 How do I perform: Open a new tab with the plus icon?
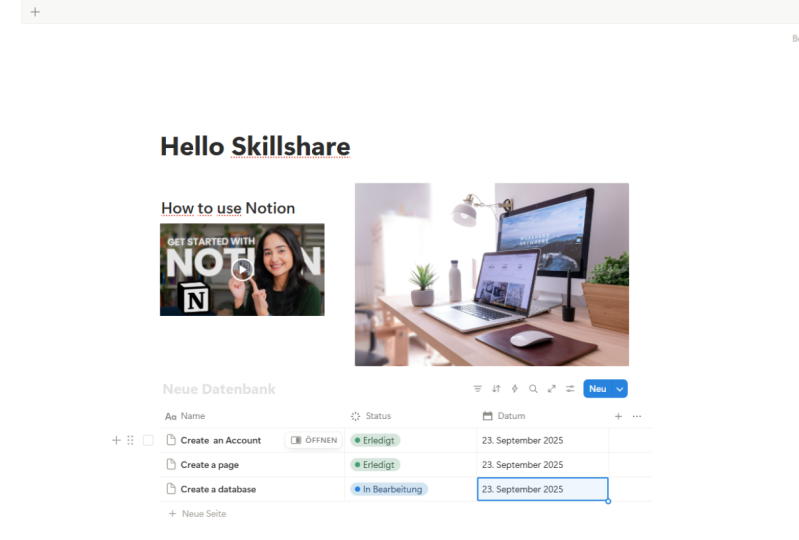click(35, 12)
